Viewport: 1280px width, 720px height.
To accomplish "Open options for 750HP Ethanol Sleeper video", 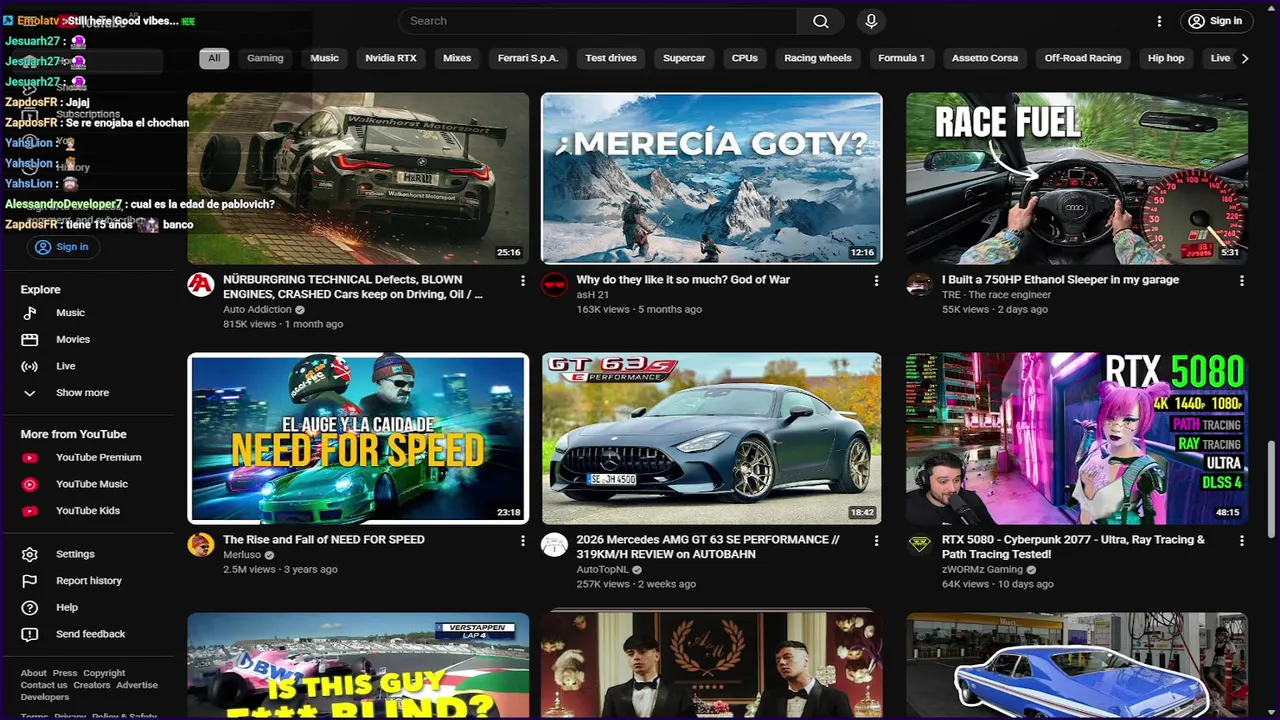I will 1241,281.
